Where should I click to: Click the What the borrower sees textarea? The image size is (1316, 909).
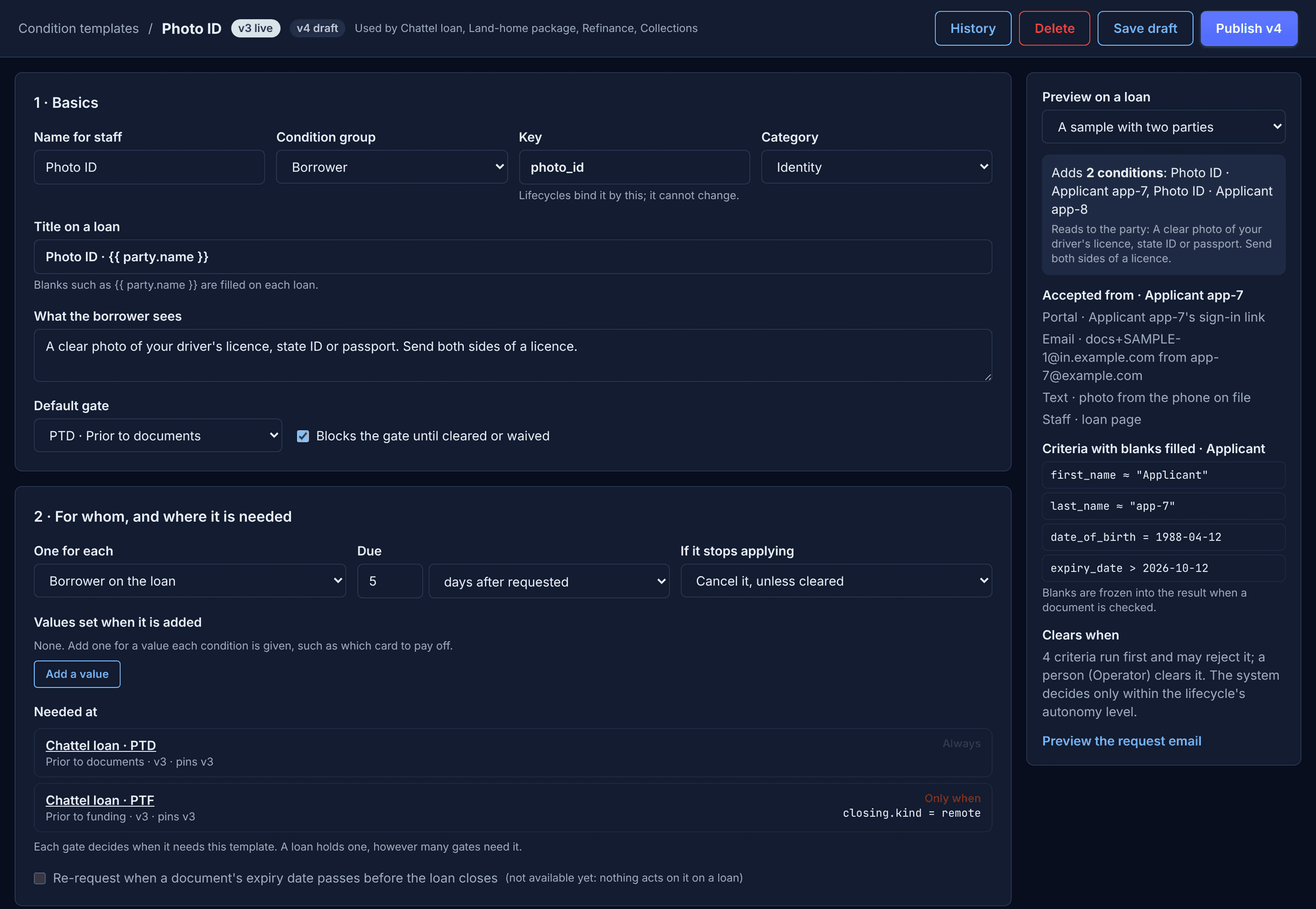coord(513,355)
